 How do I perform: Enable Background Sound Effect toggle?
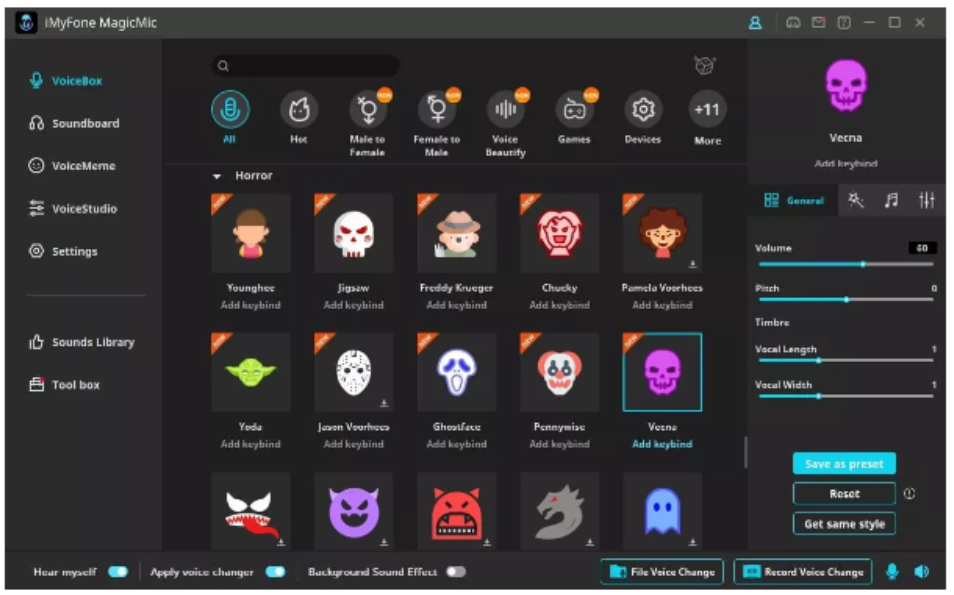pyautogui.click(x=456, y=572)
